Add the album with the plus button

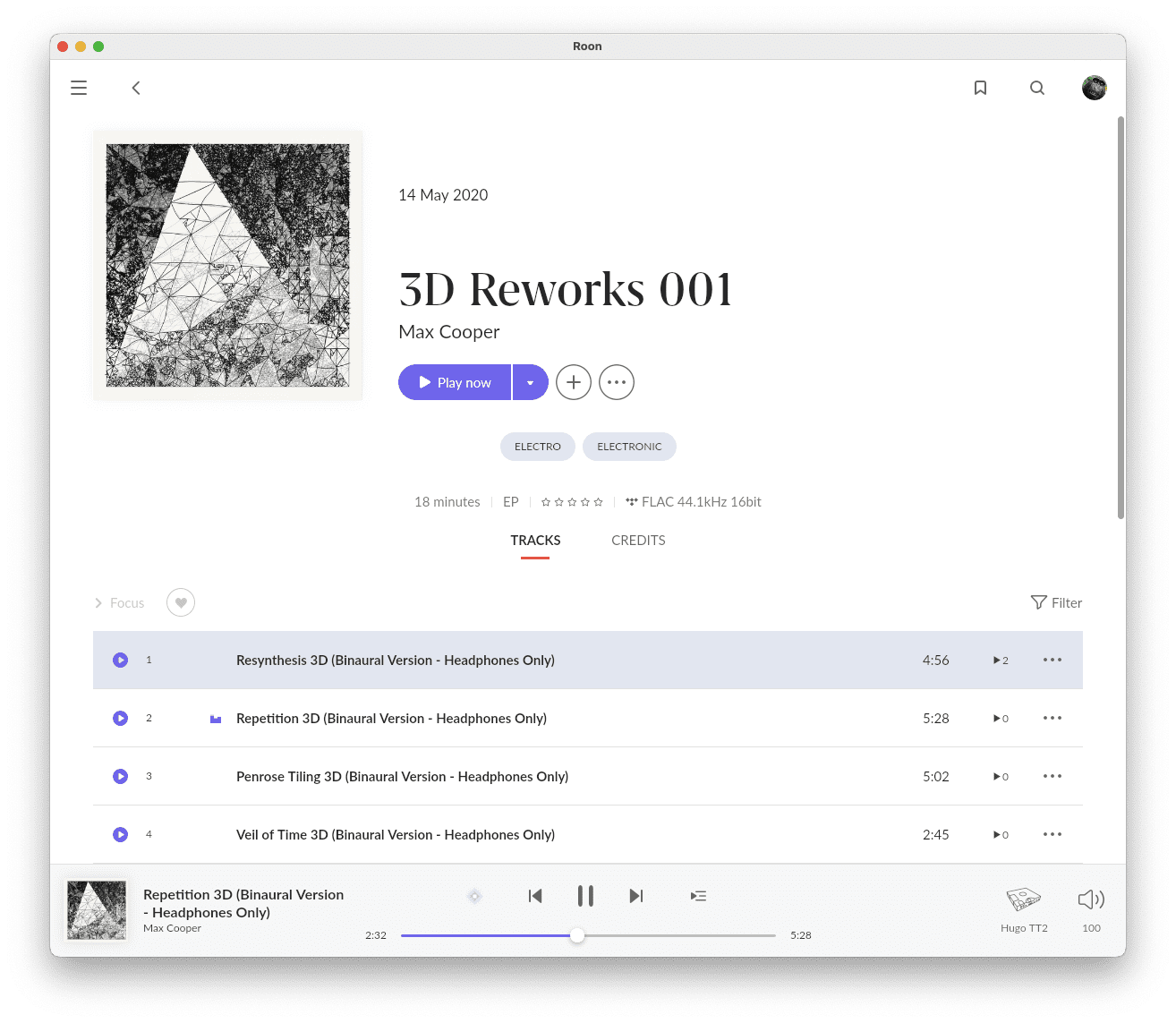pos(574,382)
